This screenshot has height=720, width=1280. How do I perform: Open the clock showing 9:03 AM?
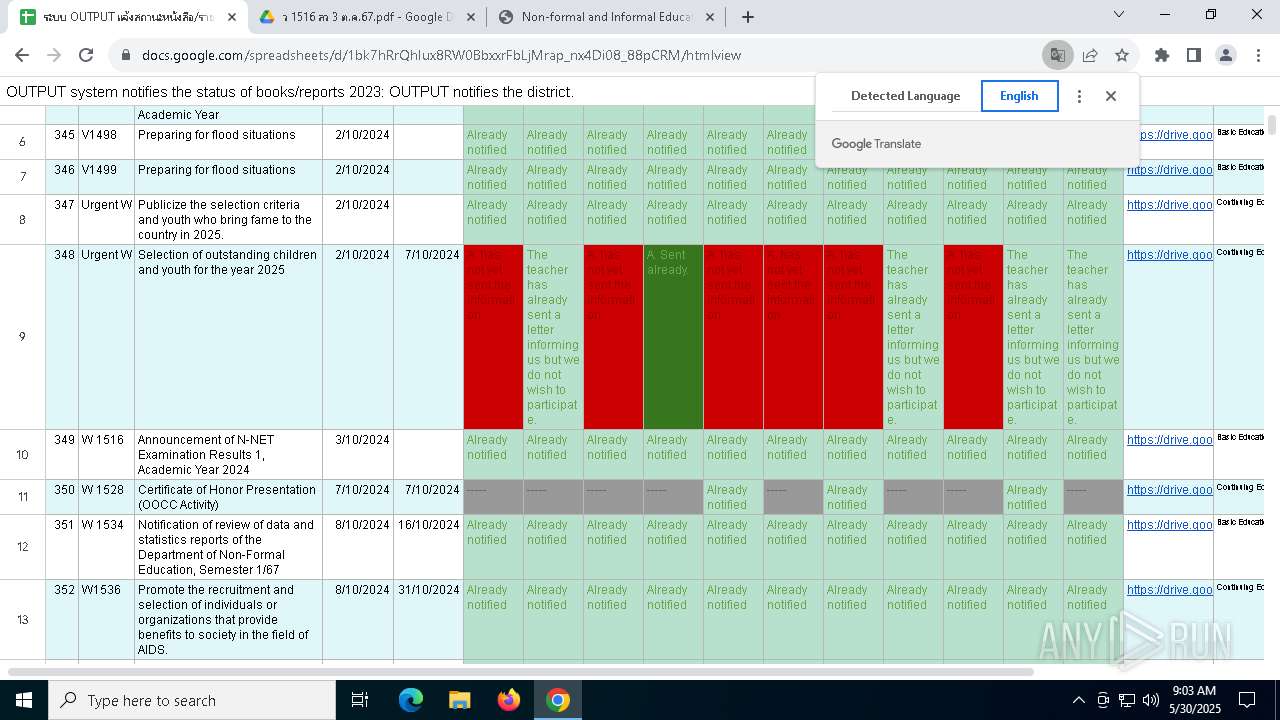point(1196,700)
